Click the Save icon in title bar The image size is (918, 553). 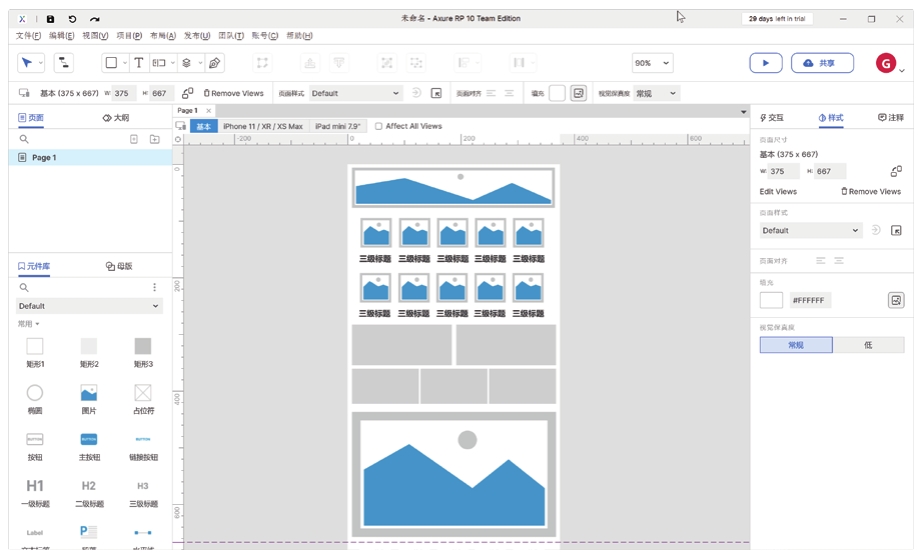[x=50, y=19]
